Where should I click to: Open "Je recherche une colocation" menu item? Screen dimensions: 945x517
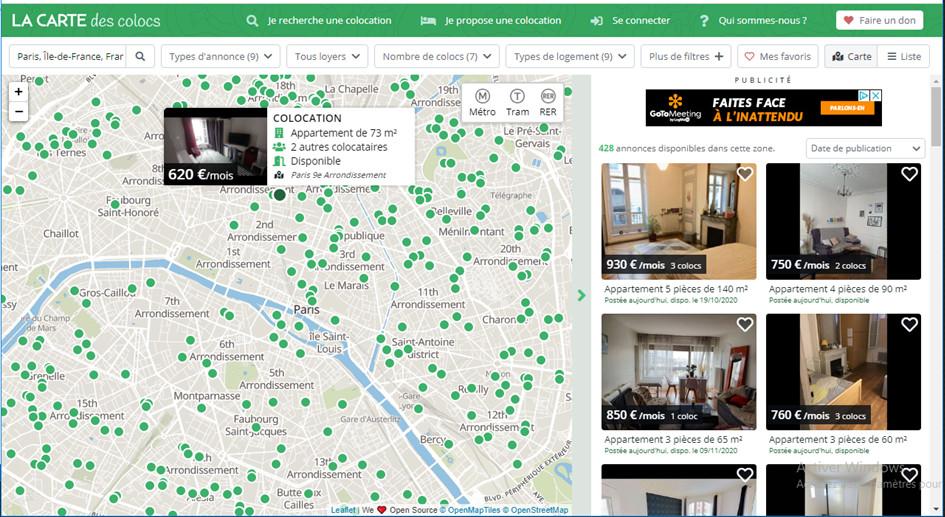(x=319, y=20)
